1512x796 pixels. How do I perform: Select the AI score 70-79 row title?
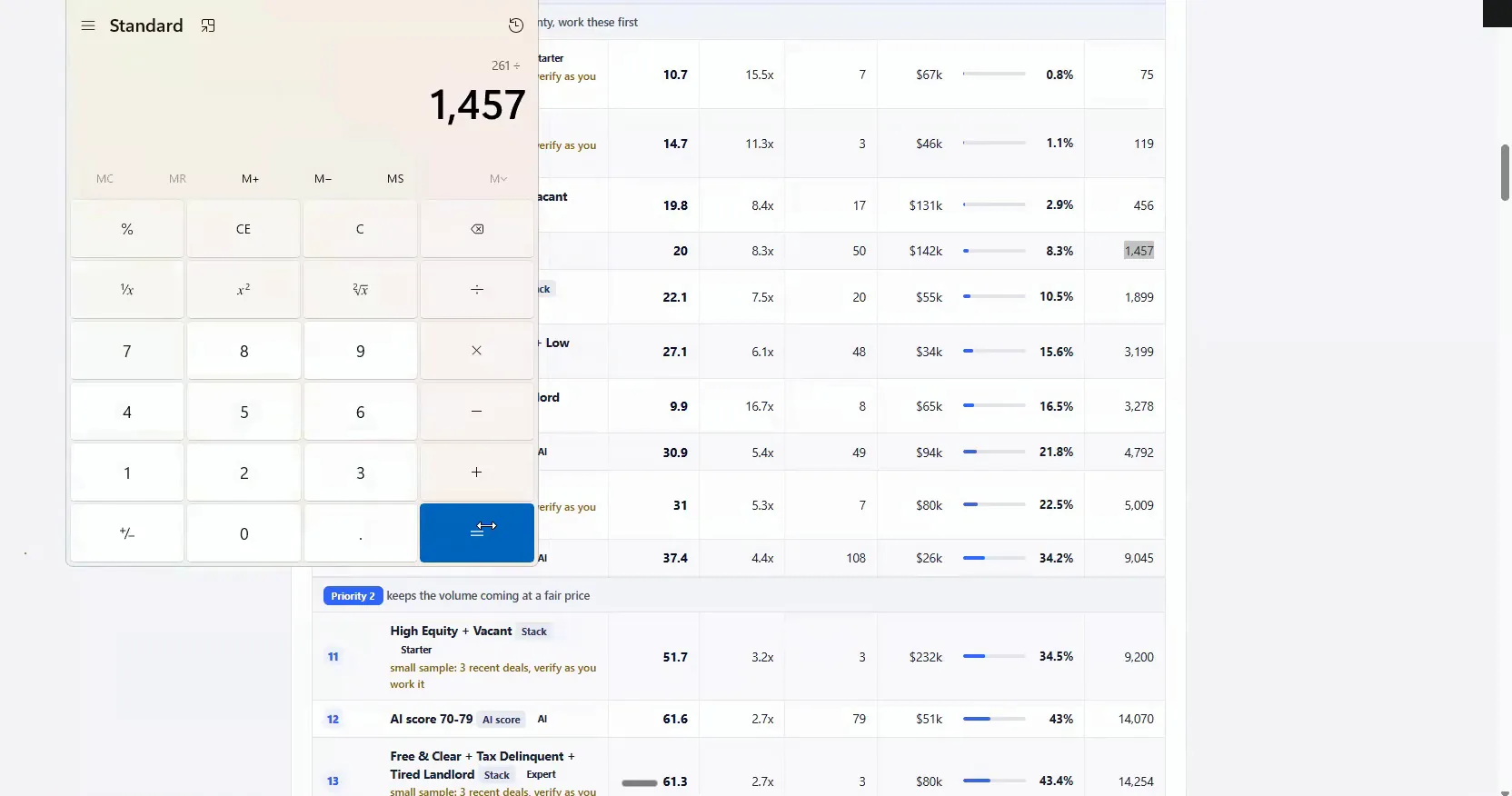(432, 719)
